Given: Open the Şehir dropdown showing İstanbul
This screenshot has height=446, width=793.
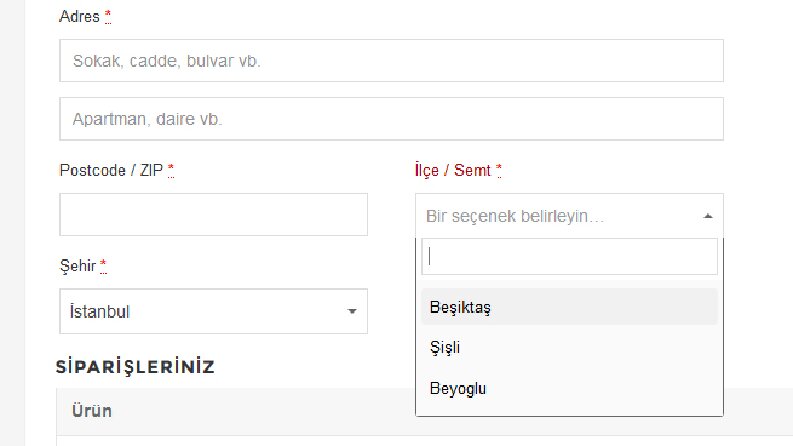Looking at the screenshot, I should [x=213, y=311].
